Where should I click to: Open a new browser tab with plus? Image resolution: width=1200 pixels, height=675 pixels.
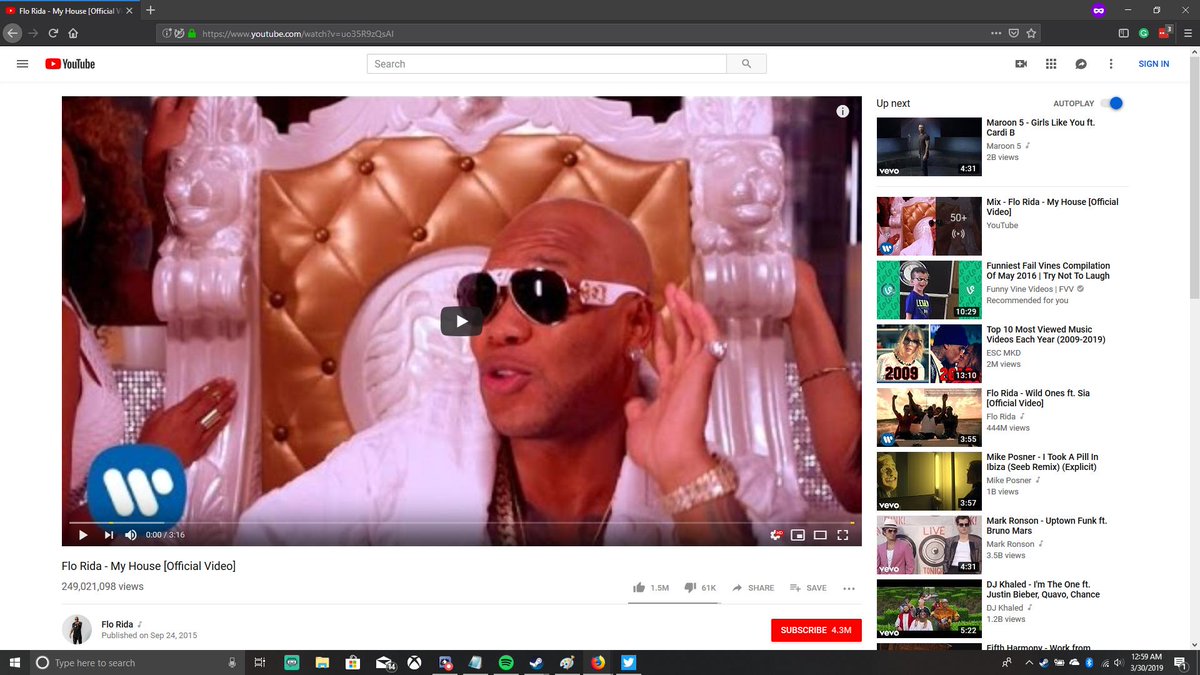[150, 10]
